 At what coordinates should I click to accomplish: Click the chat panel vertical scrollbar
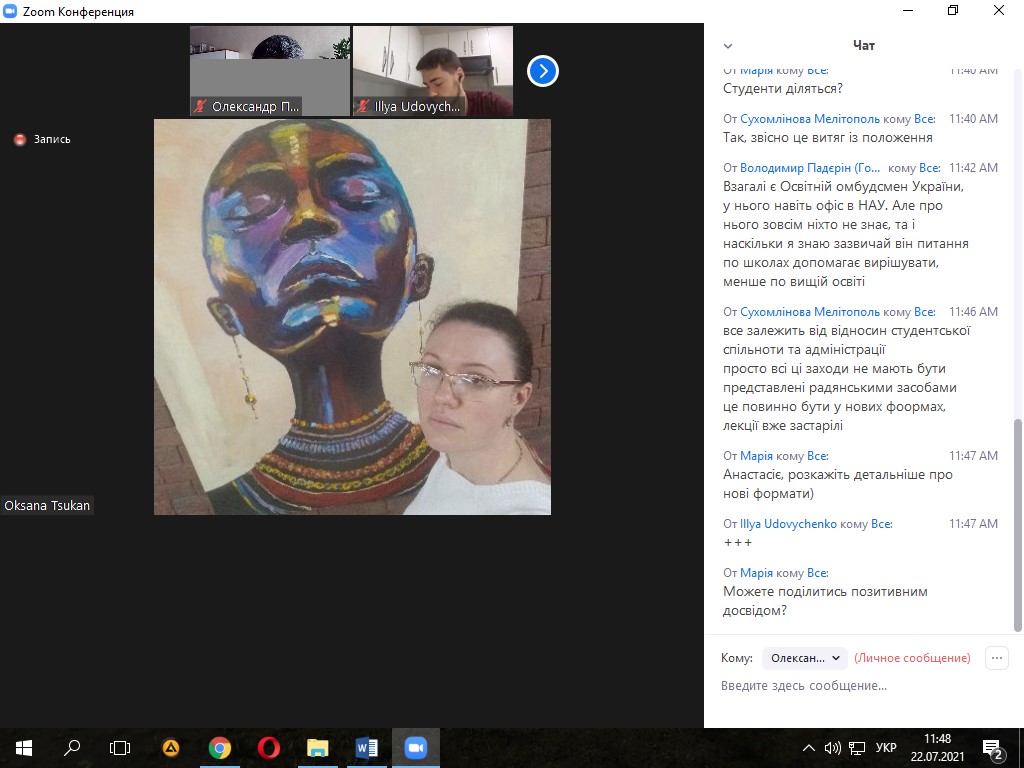tap(1017, 526)
